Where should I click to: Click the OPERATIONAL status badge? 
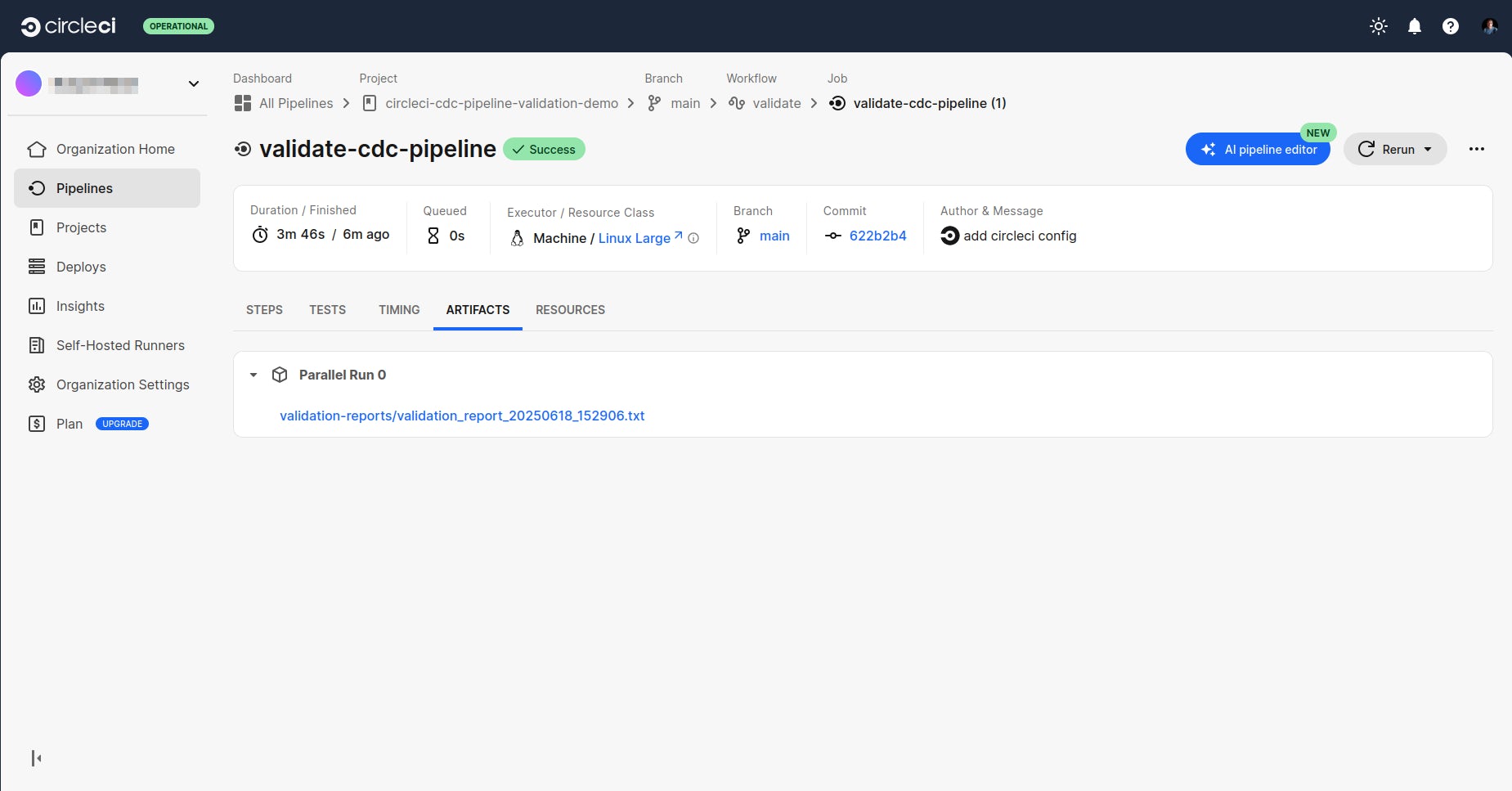click(x=178, y=25)
